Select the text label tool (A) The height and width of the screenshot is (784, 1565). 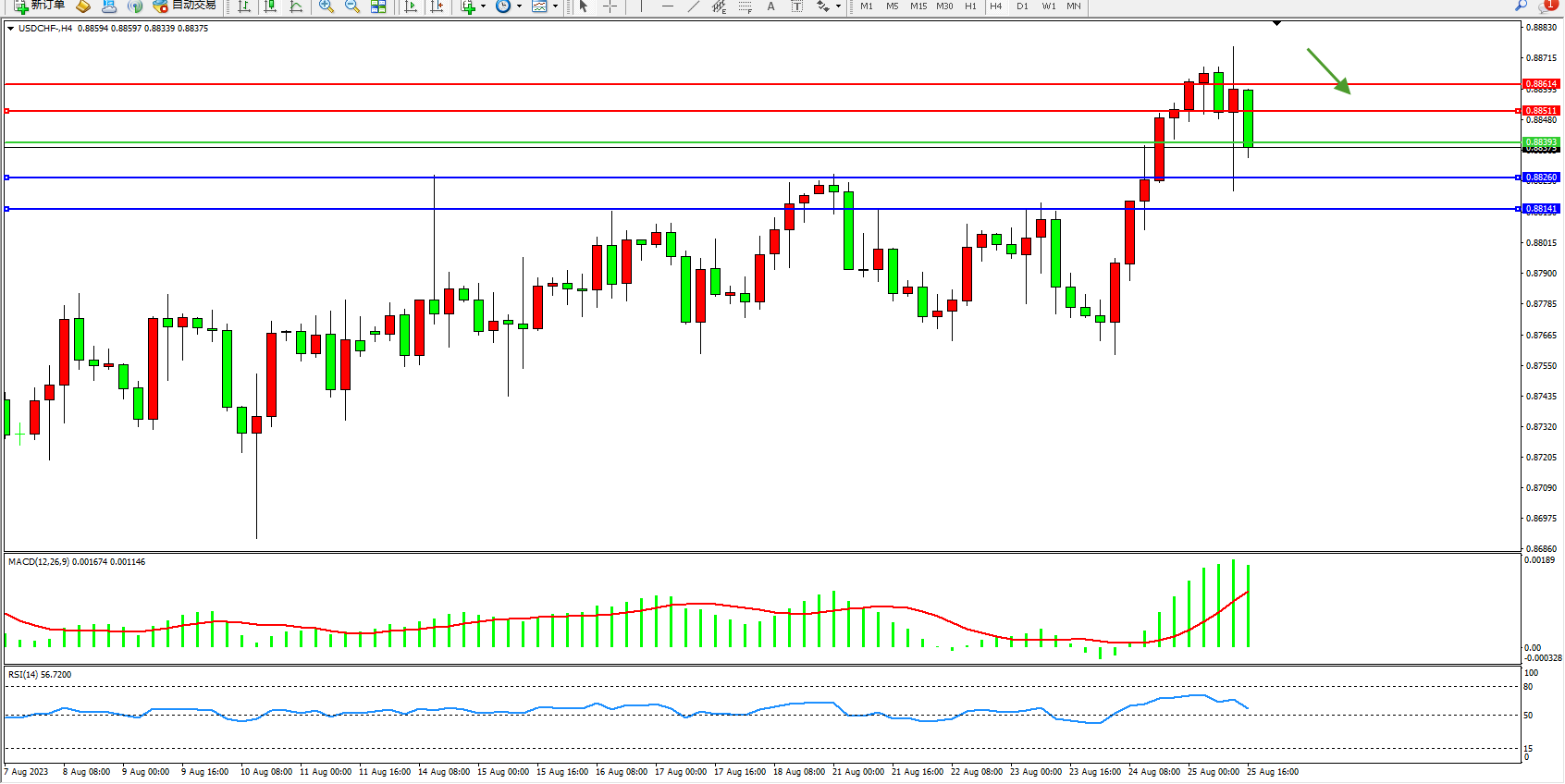tap(770, 6)
